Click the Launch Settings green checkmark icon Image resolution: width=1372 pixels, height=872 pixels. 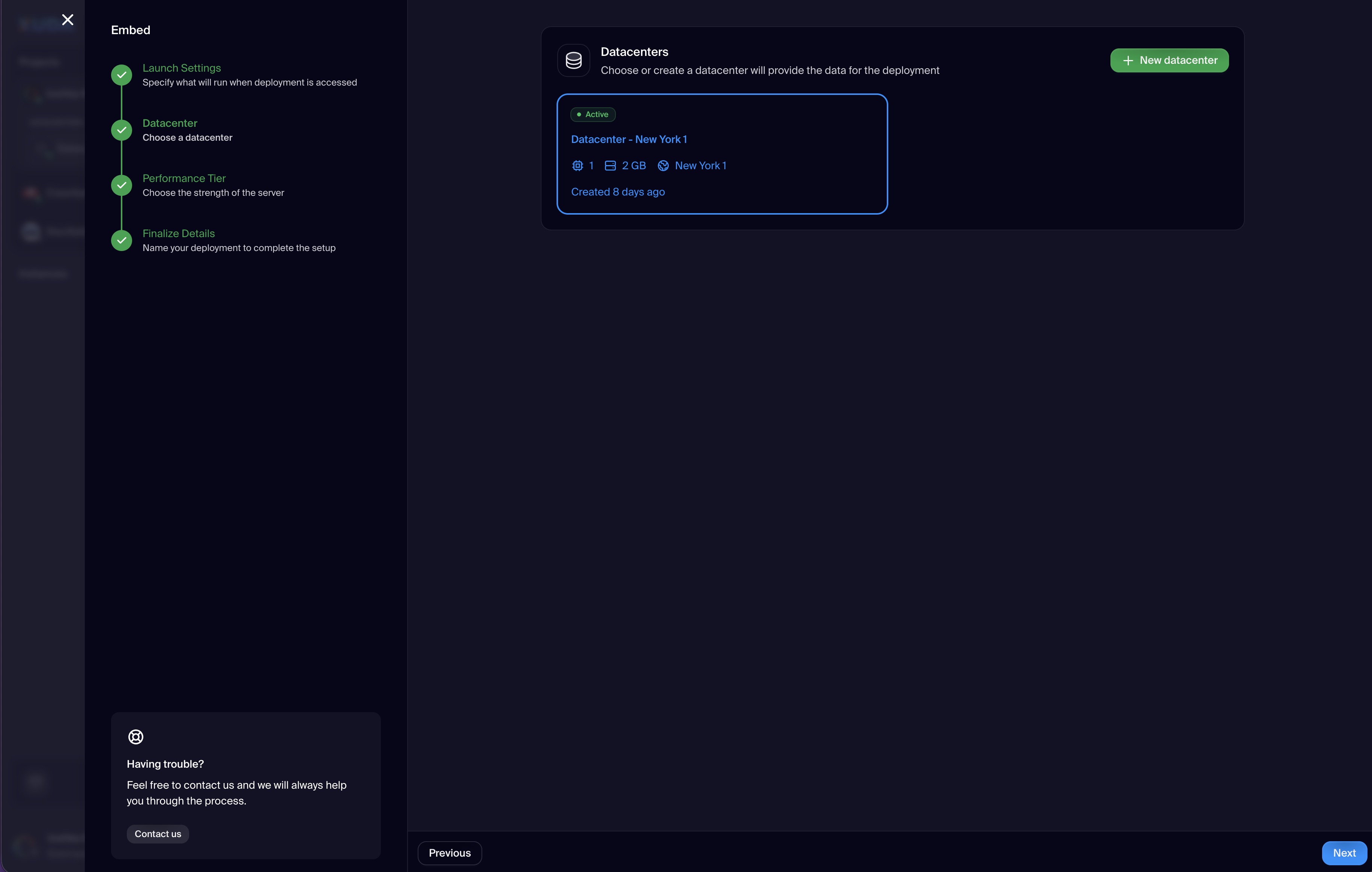[121, 75]
